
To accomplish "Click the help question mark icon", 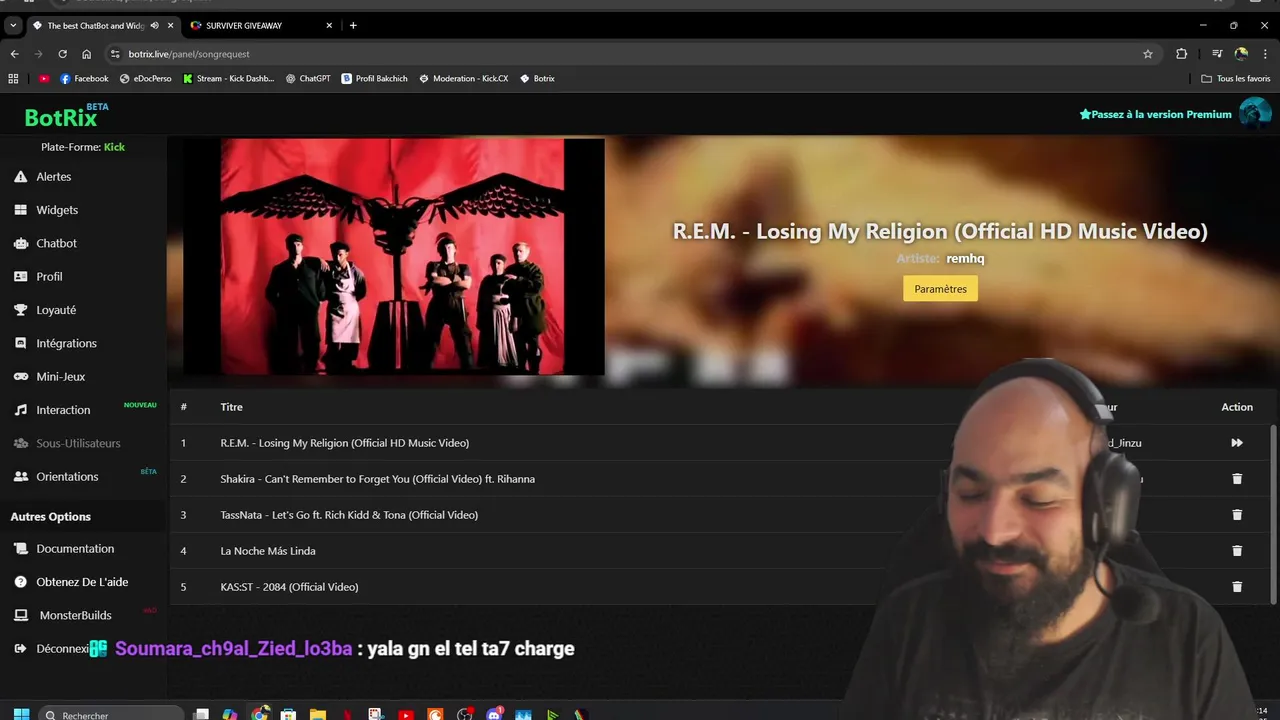I will (20, 582).
